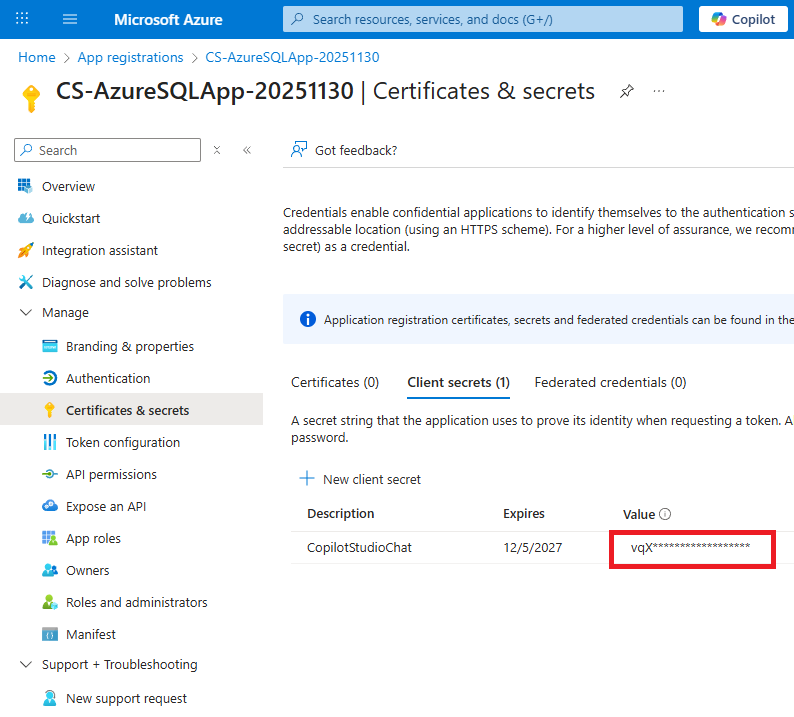Open API permissions in sidebar
The image size is (794, 717).
point(111,474)
